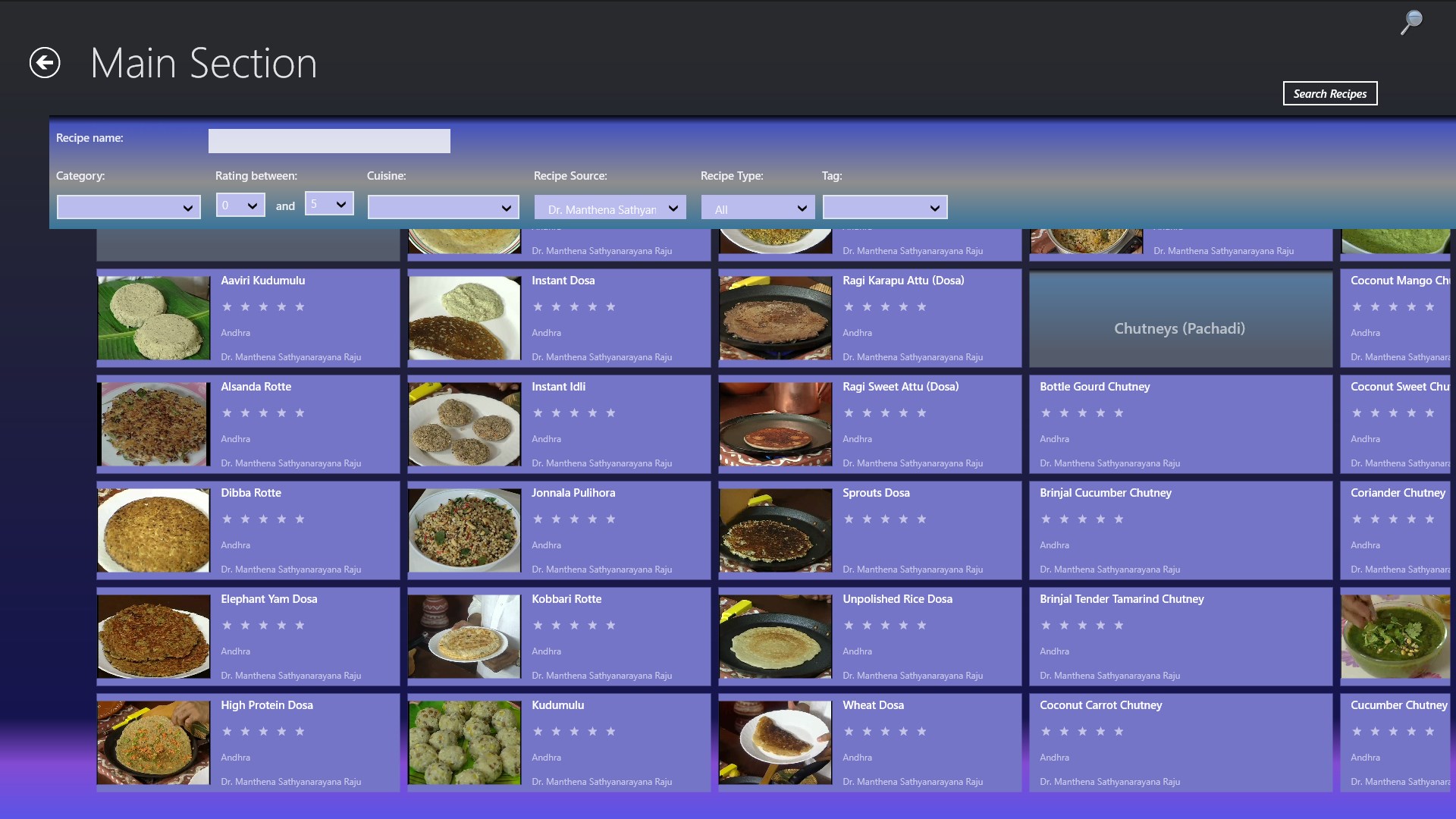The width and height of the screenshot is (1456, 819).
Task: Expand the Tag dropdown
Action: click(x=884, y=207)
